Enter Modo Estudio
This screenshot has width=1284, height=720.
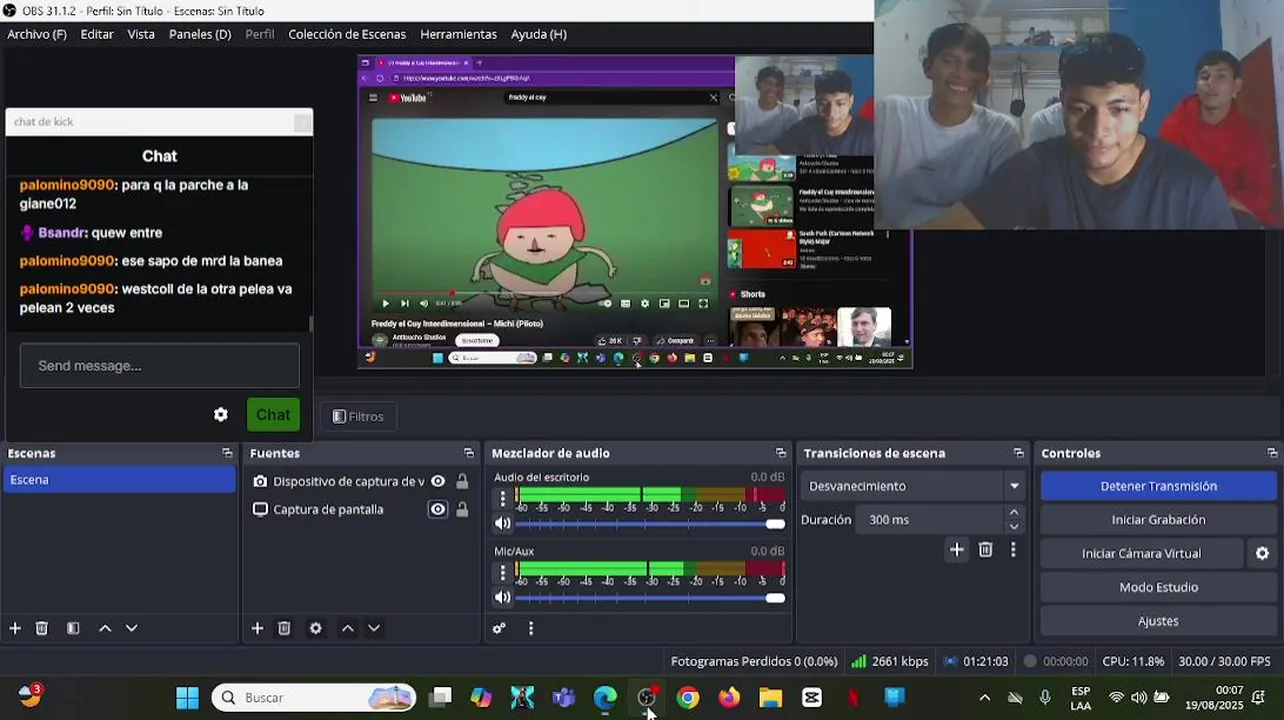1158,587
